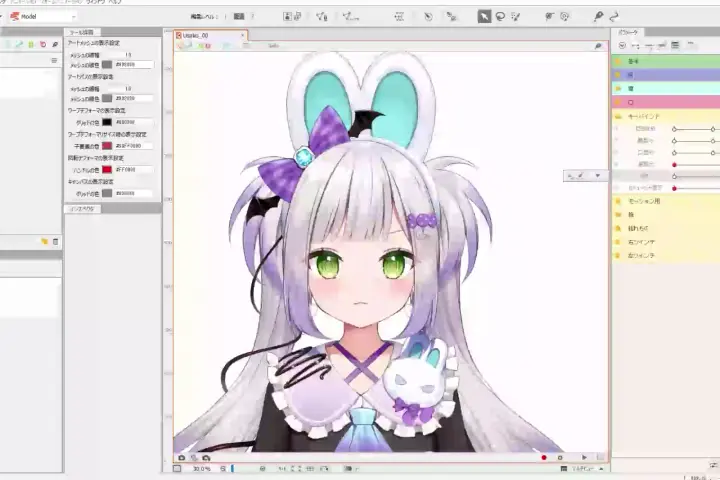Image resolution: width=720 pixels, height=480 pixels.
Task: Click the art mesh line color swatch
Action: pos(107,65)
